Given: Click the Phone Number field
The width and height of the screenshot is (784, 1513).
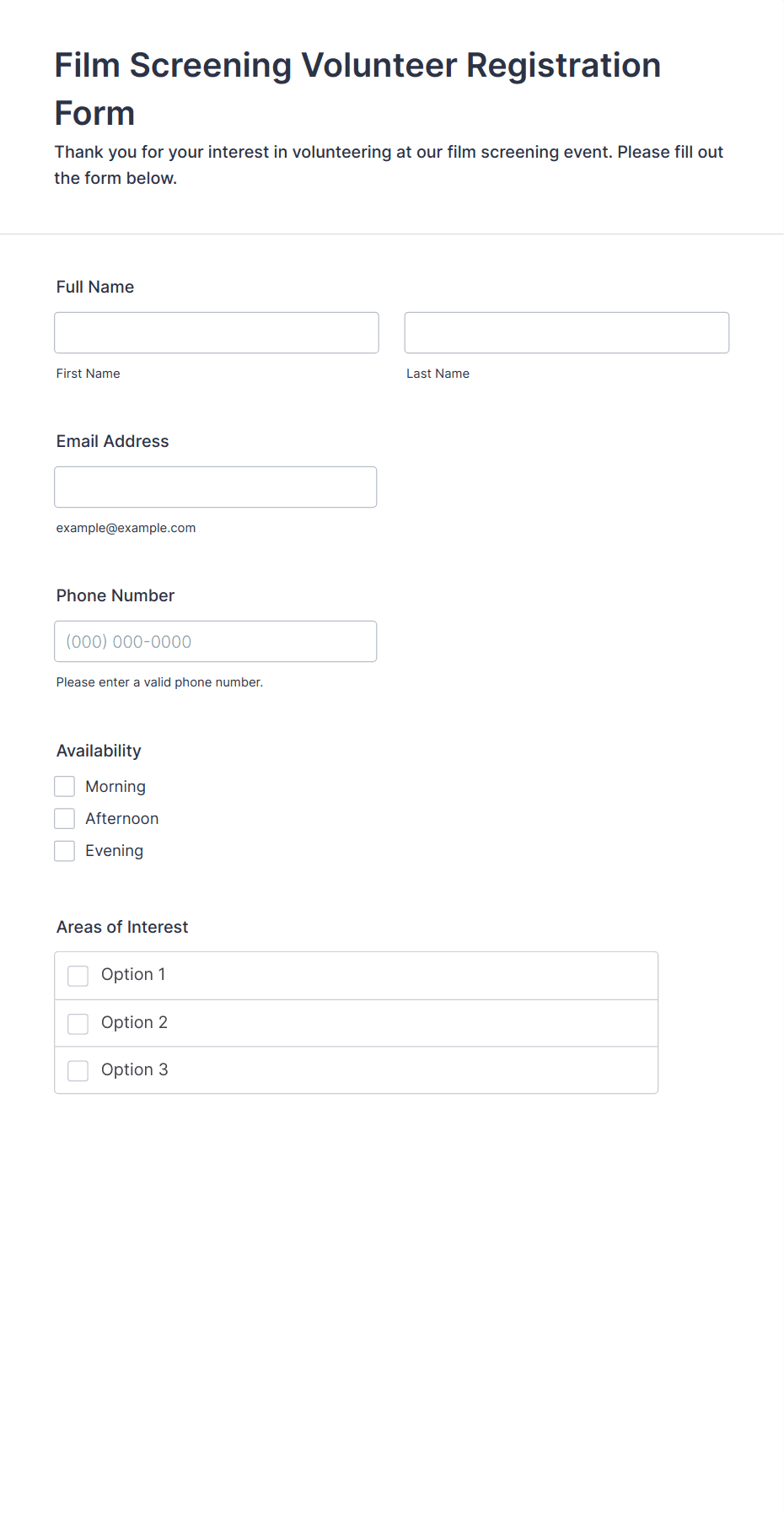Looking at the screenshot, I should coord(216,641).
